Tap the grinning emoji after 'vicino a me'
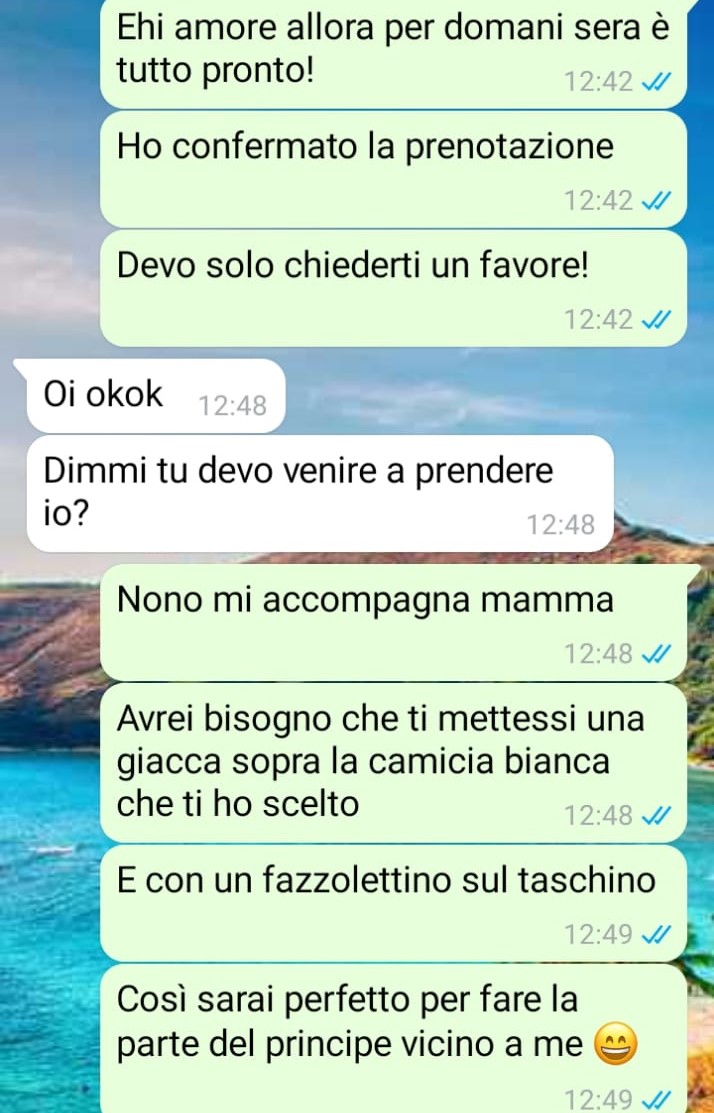This screenshot has height=1113, width=714. (x=615, y=1045)
